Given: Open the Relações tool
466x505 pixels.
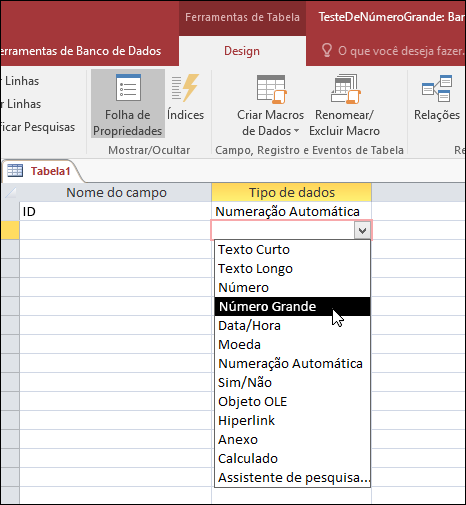Looking at the screenshot, I should tap(437, 97).
